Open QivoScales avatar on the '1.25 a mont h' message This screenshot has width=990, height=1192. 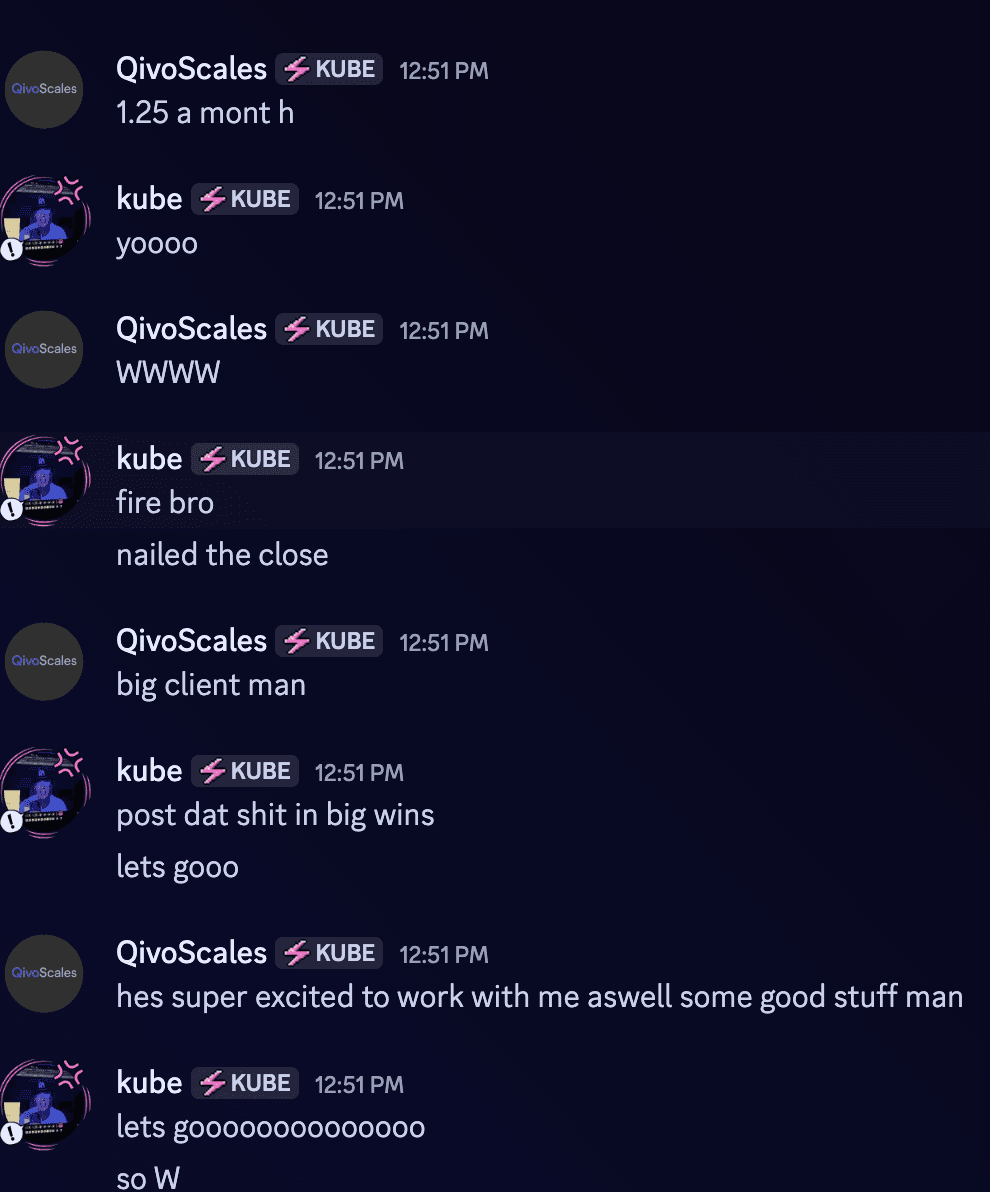(44, 90)
